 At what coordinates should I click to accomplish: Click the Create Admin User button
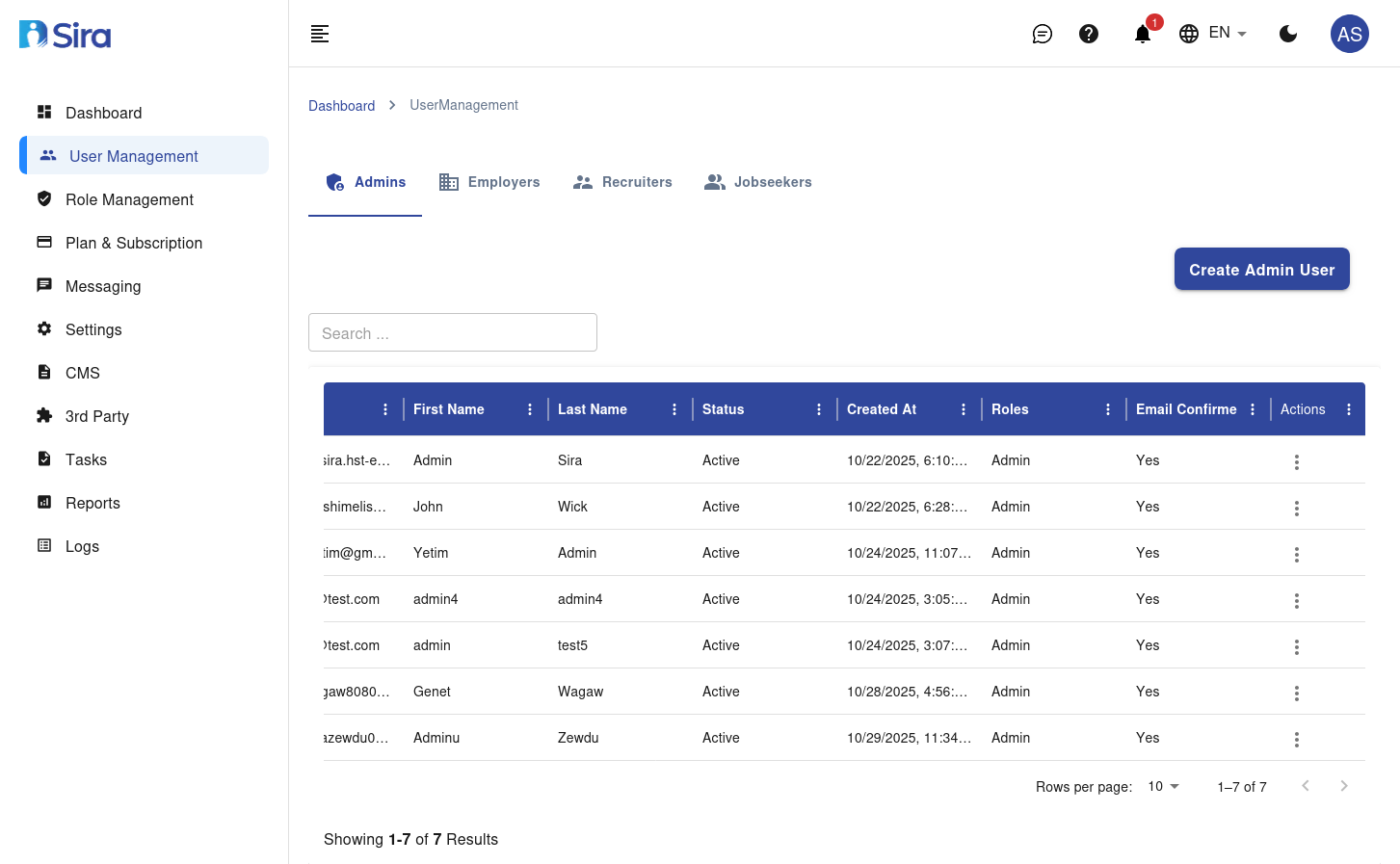pos(1261,269)
